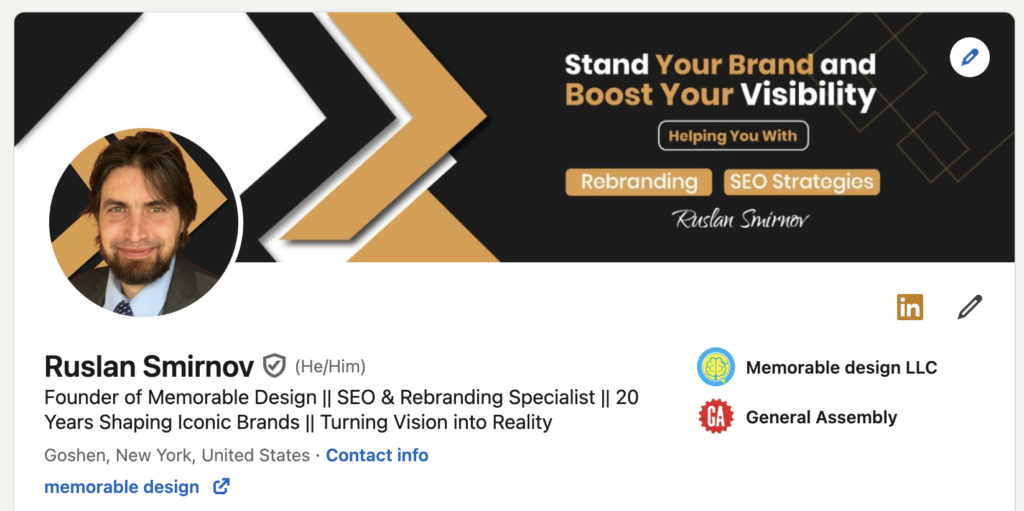The width and height of the screenshot is (1024, 511).
Task: Click the General Assembly logo icon
Action: pyautogui.click(x=716, y=417)
